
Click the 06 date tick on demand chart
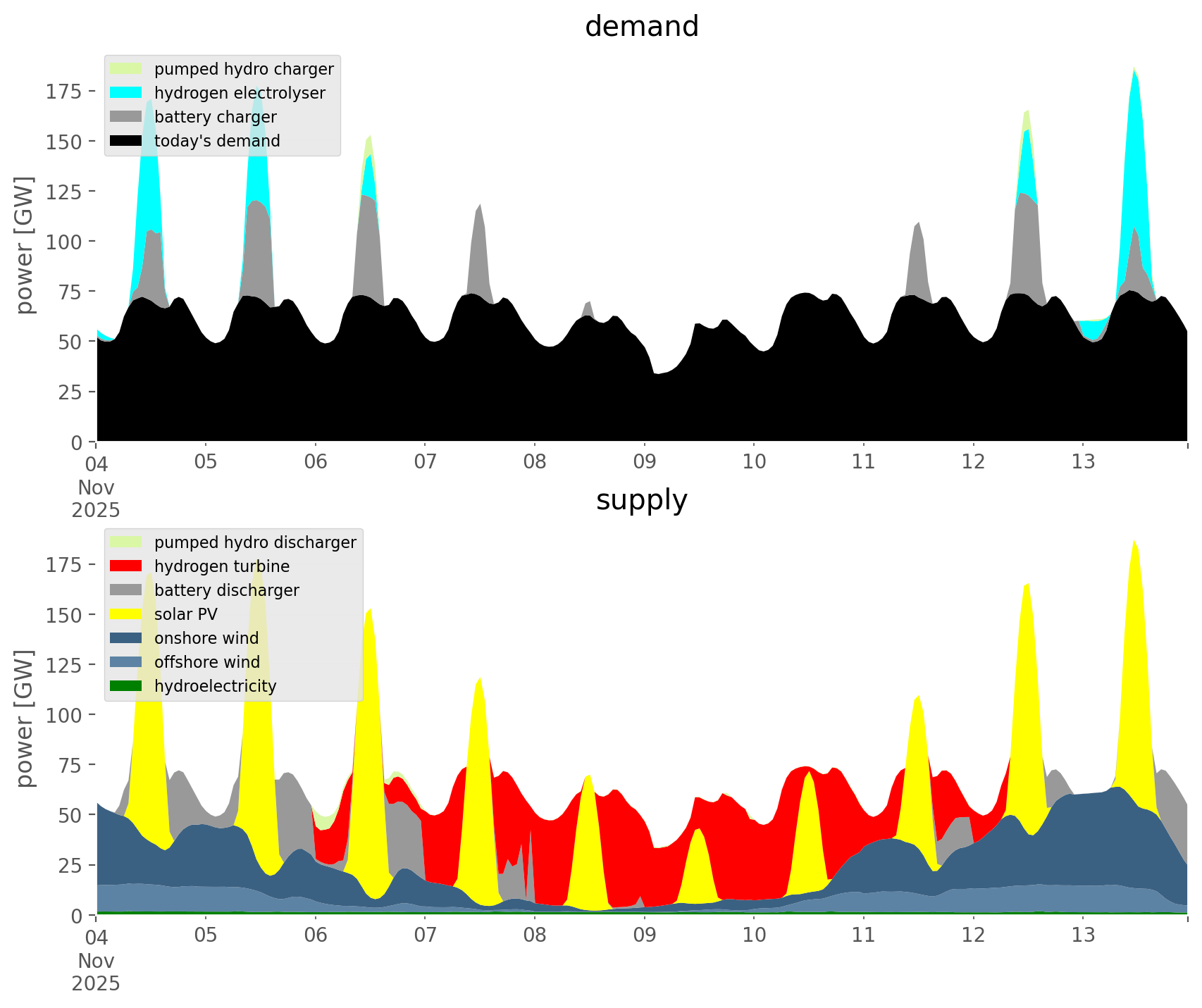(316, 462)
